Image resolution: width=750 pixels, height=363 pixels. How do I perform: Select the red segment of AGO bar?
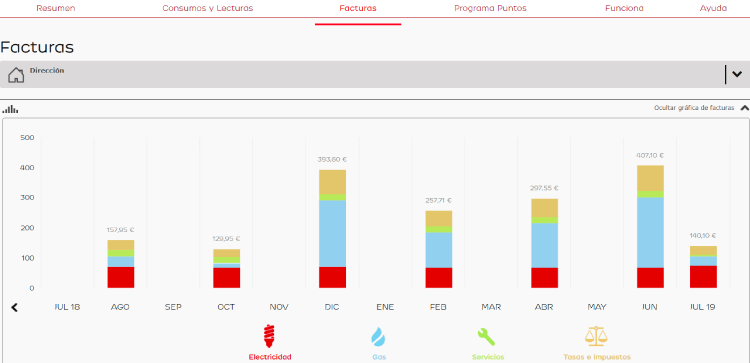pyautogui.click(x=121, y=277)
